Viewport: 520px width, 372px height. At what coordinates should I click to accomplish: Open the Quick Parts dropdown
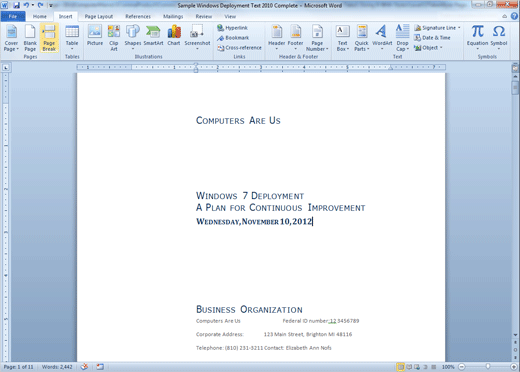[362, 38]
